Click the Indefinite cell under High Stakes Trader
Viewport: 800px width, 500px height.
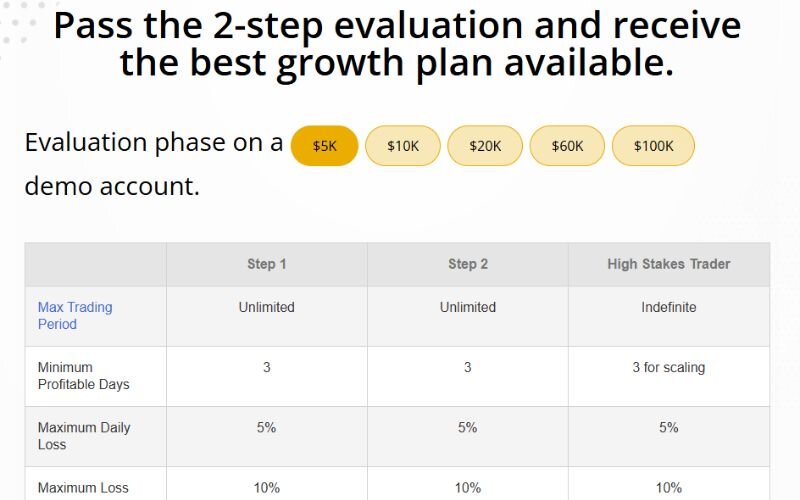pyautogui.click(x=669, y=307)
